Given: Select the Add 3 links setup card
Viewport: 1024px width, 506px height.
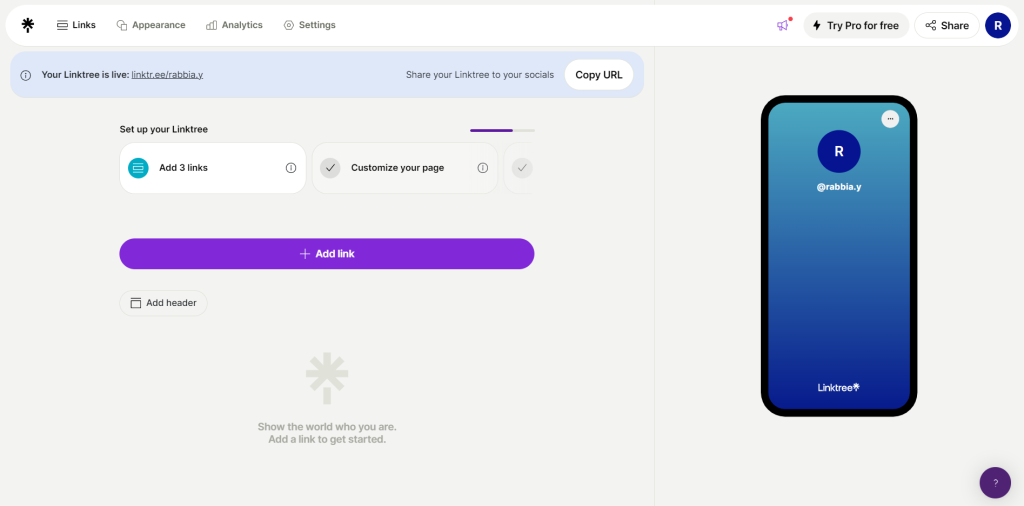Looking at the screenshot, I should [x=213, y=168].
